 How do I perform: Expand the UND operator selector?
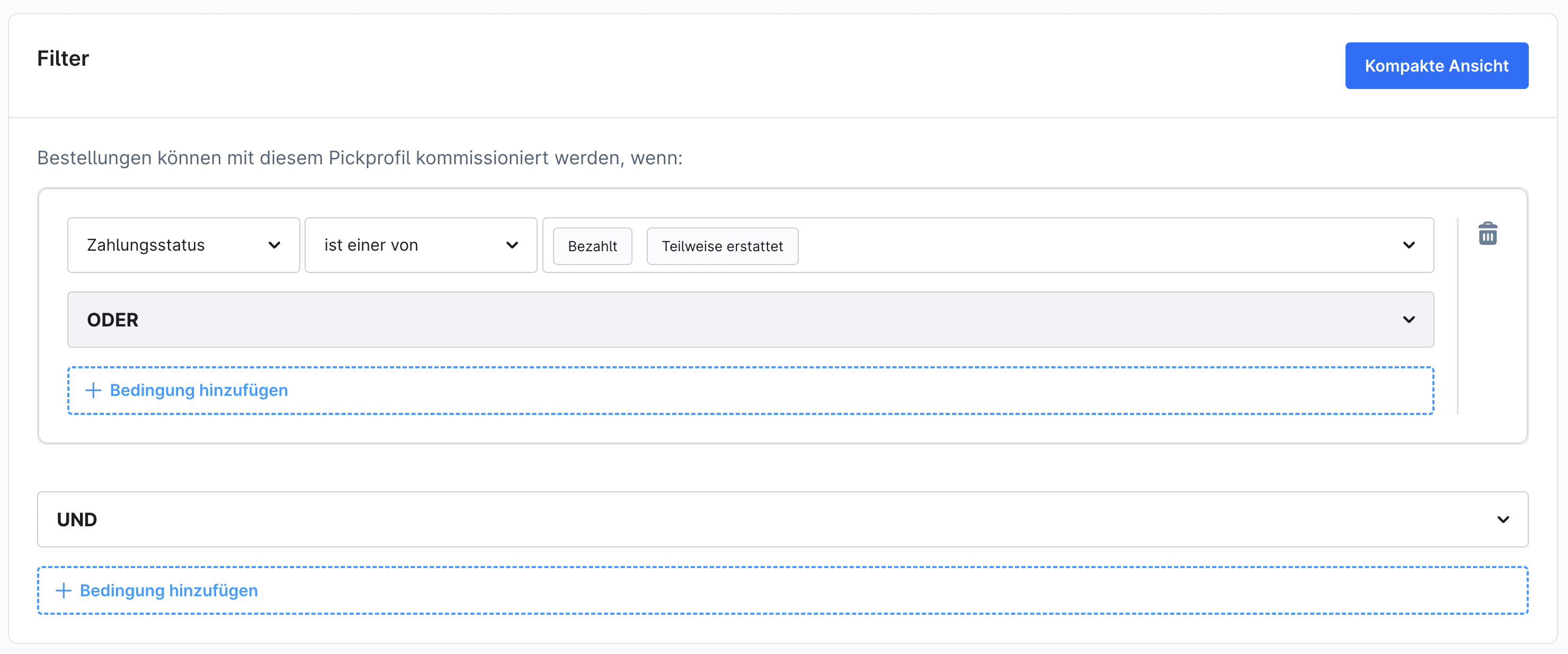coord(730,519)
